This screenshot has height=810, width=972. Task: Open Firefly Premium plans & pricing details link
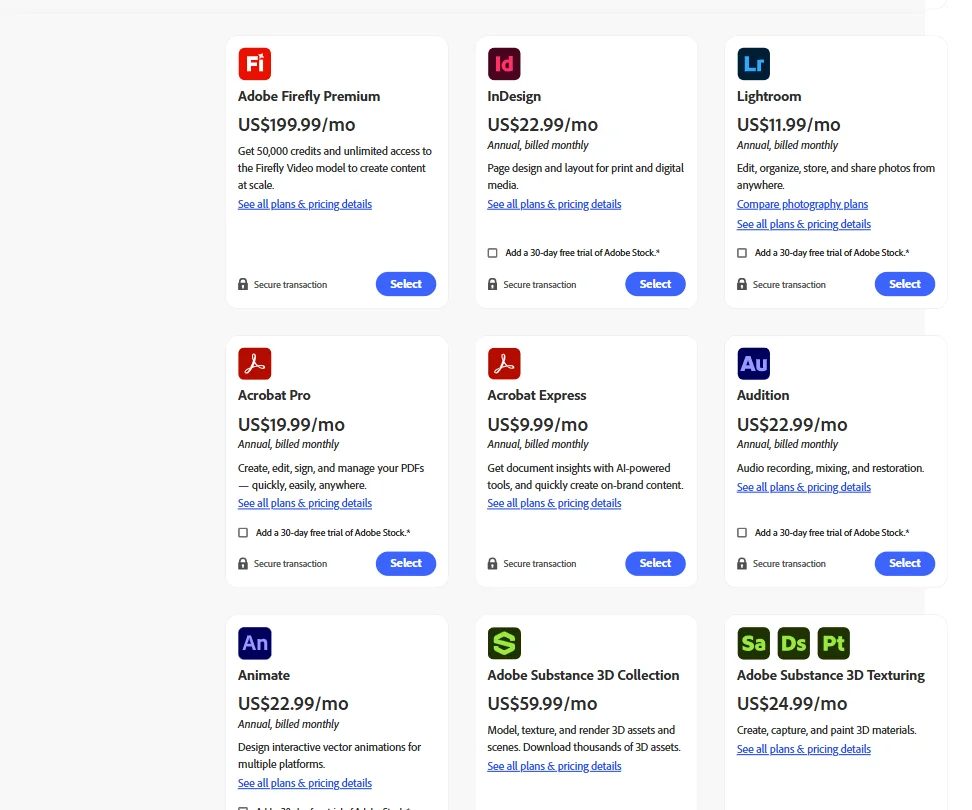click(x=305, y=204)
